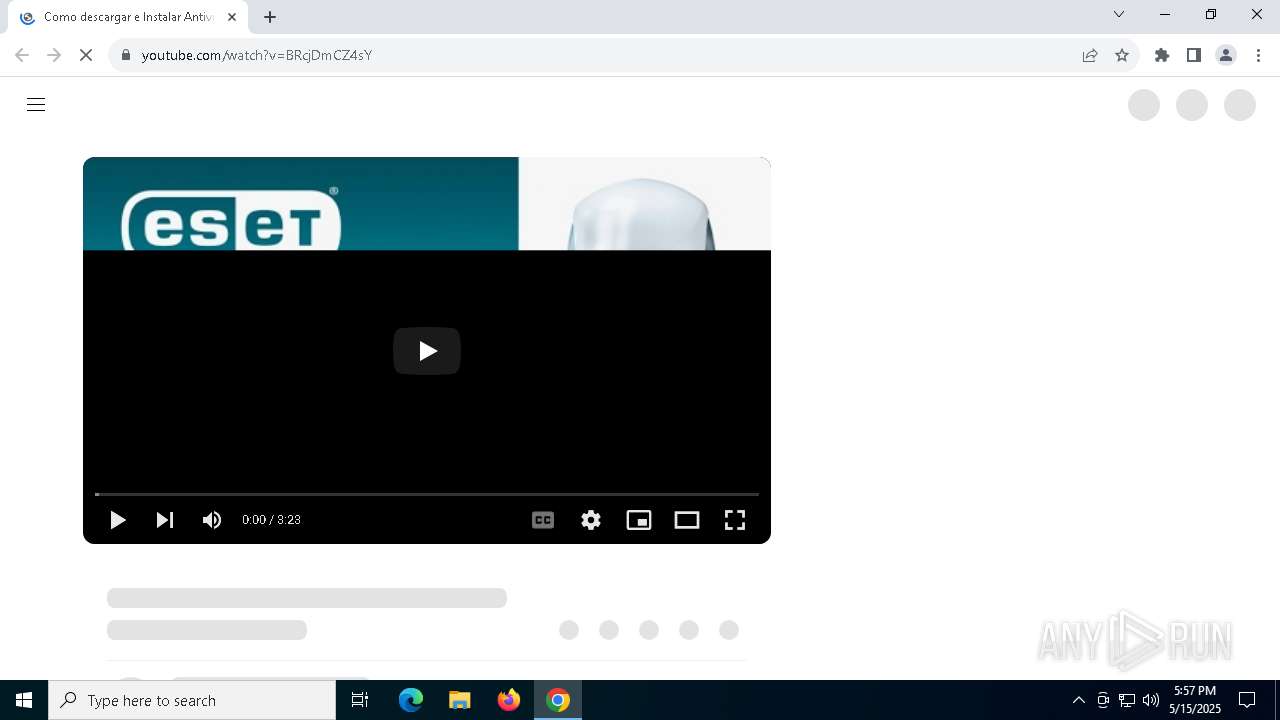
Task: Open the system volume tray icon
Action: (x=1151, y=700)
